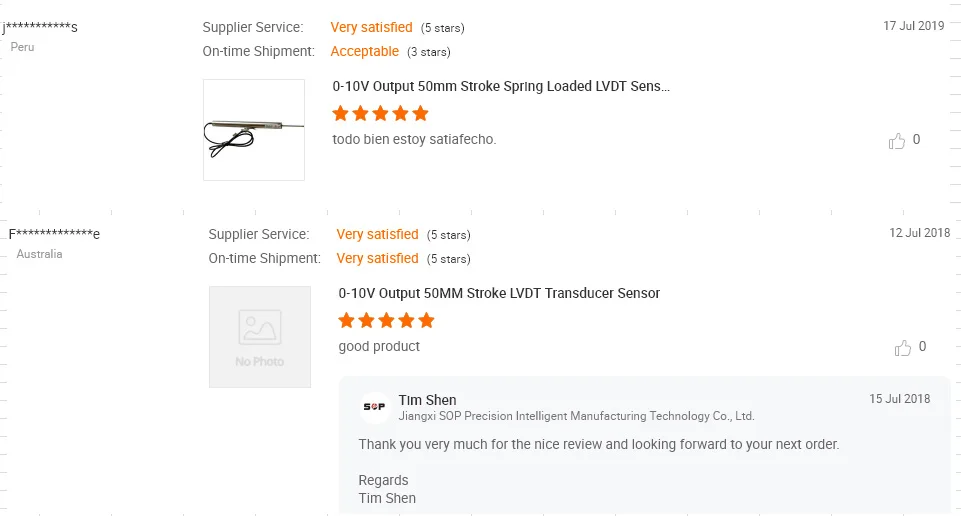The height and width of the screenshot is (516, 961).
Task: Like the Peru buyer's review with thumbs-up
Action: (x=897, y=141)
